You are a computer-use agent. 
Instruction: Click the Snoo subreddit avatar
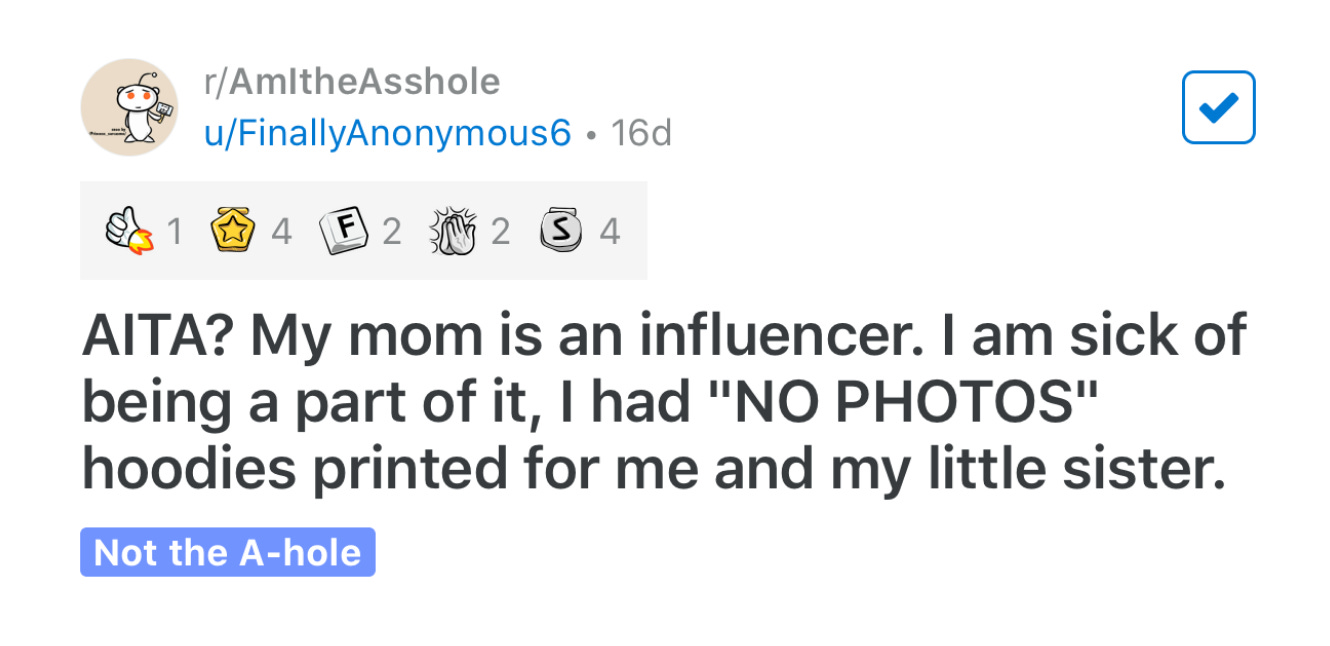coord(129,107)
